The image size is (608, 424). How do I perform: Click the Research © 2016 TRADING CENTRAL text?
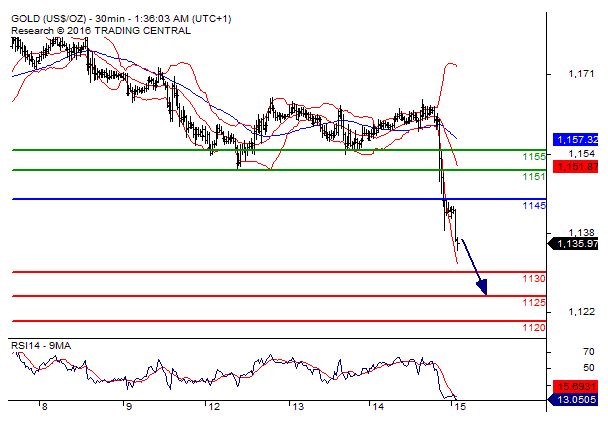(101, 31)
